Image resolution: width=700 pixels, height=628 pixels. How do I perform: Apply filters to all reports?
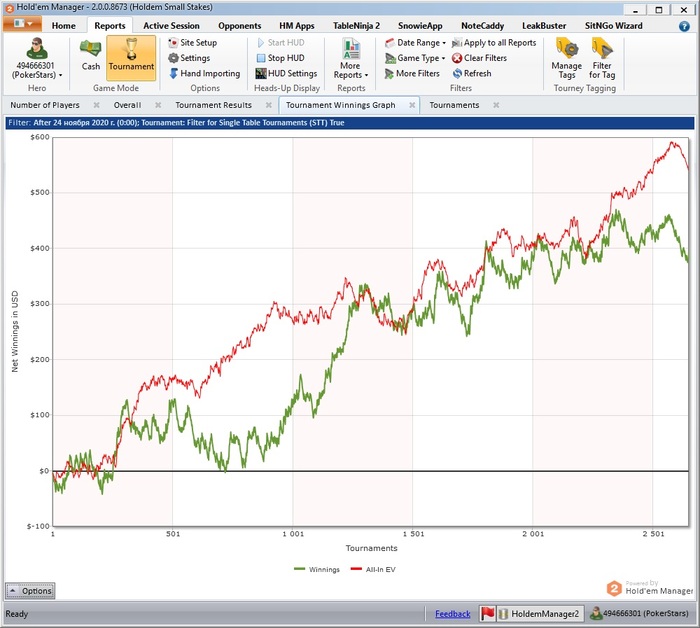(x=494, y=43)
